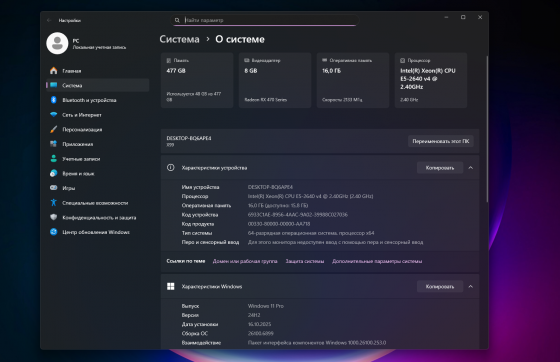Open Специальные возможности settings
The width and height of the screenshot is (560, 362).
[98, 202]
